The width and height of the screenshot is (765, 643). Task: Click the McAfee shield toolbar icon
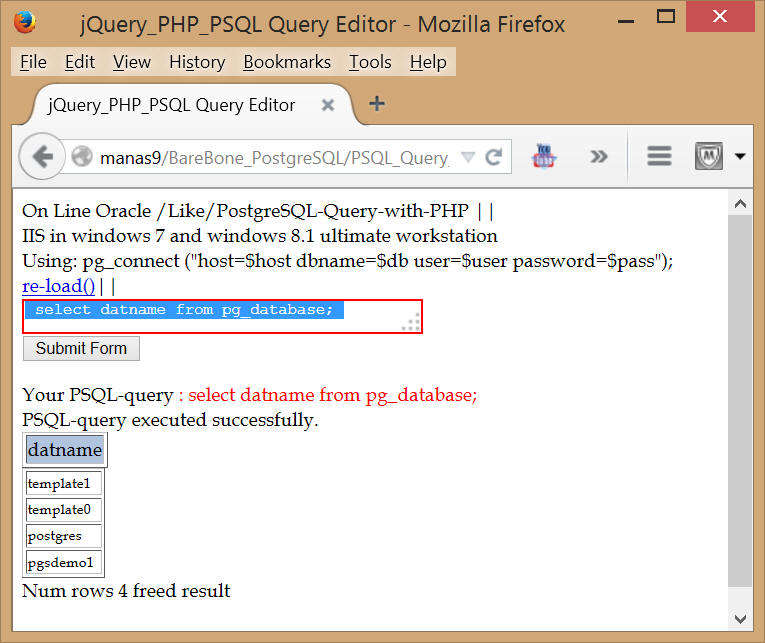(x=709, y=156)
